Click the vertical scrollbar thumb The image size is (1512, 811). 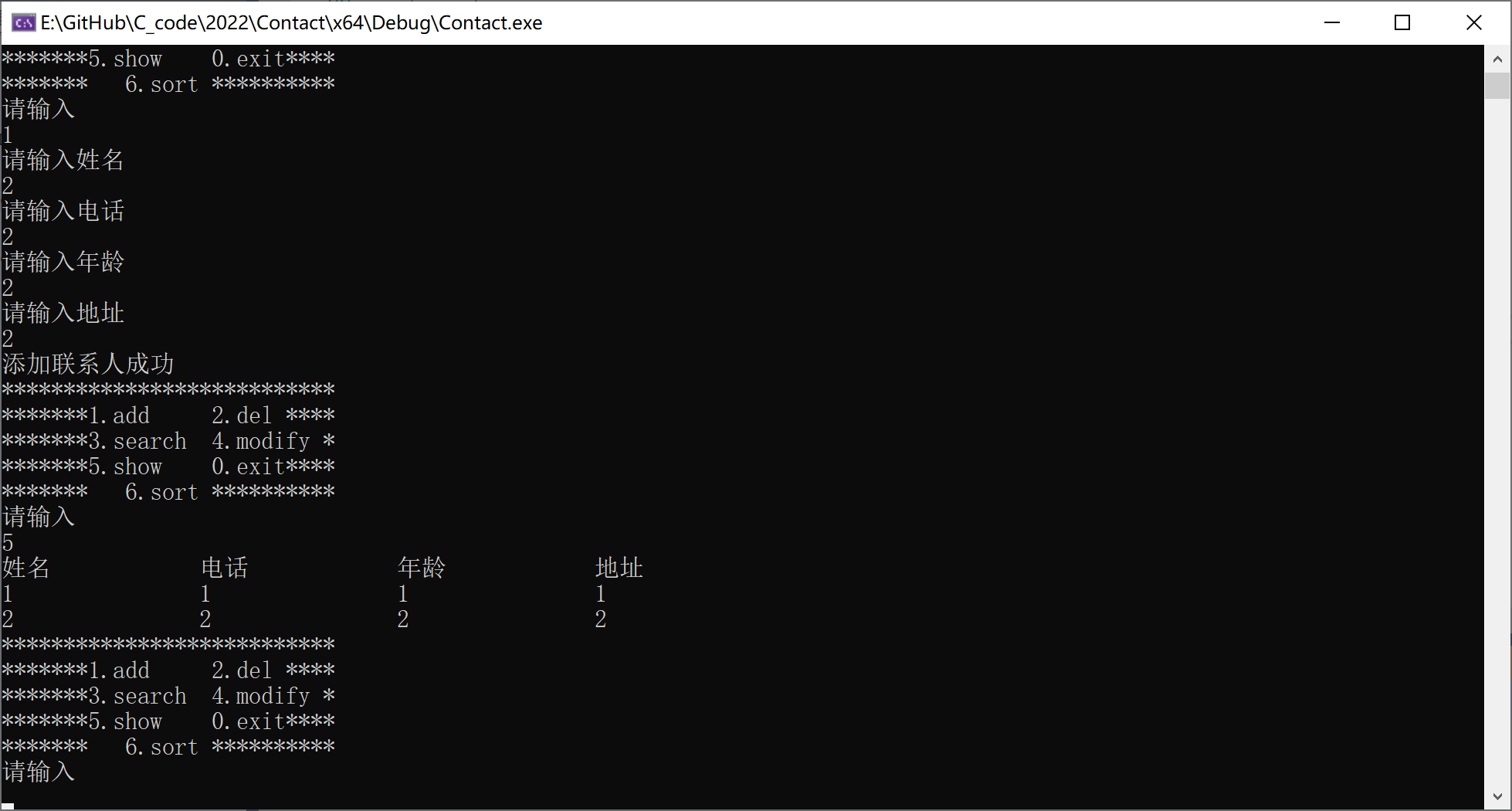(x=1497, y=85)
